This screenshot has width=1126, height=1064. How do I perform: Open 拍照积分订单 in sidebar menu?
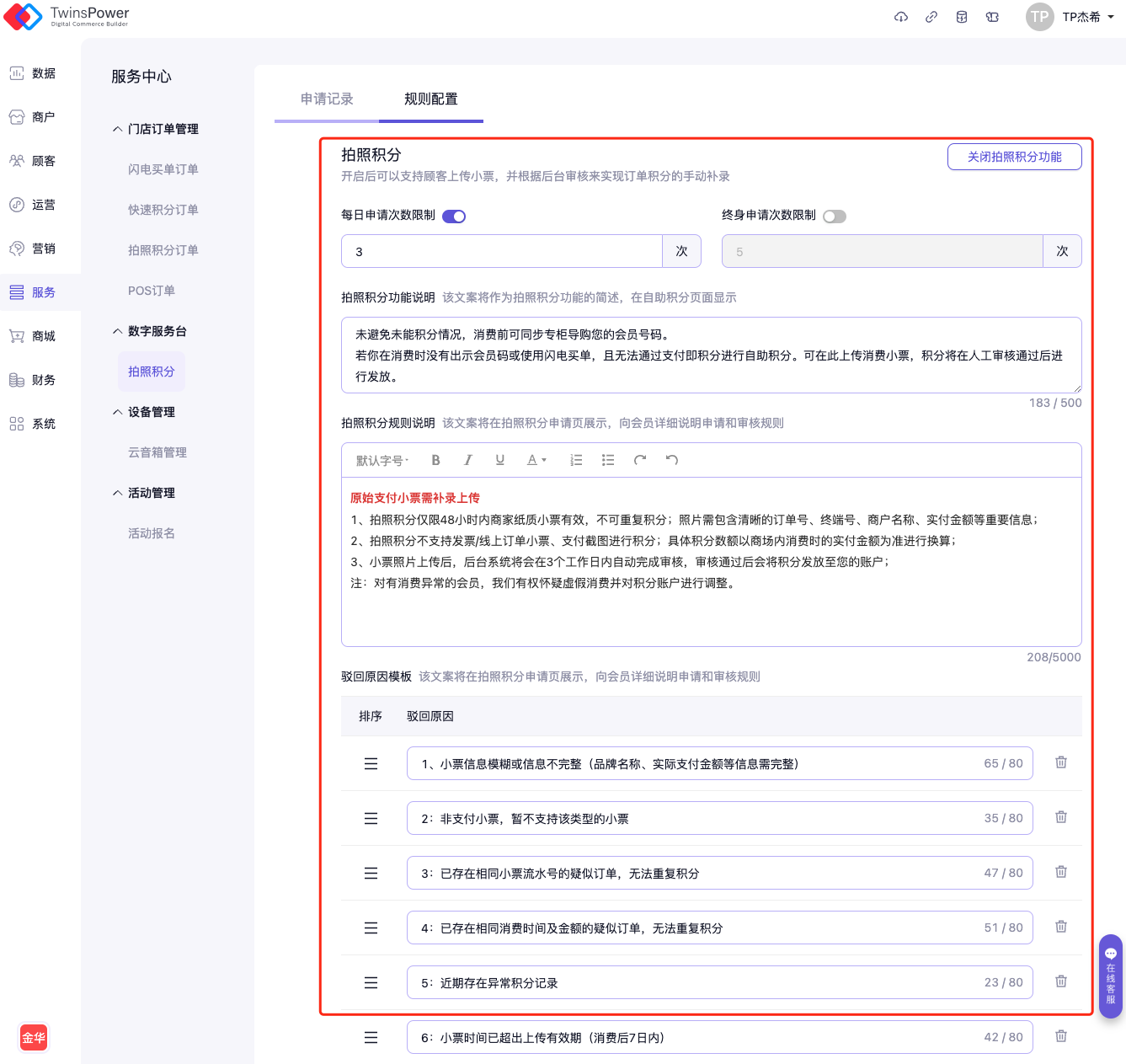163,250
